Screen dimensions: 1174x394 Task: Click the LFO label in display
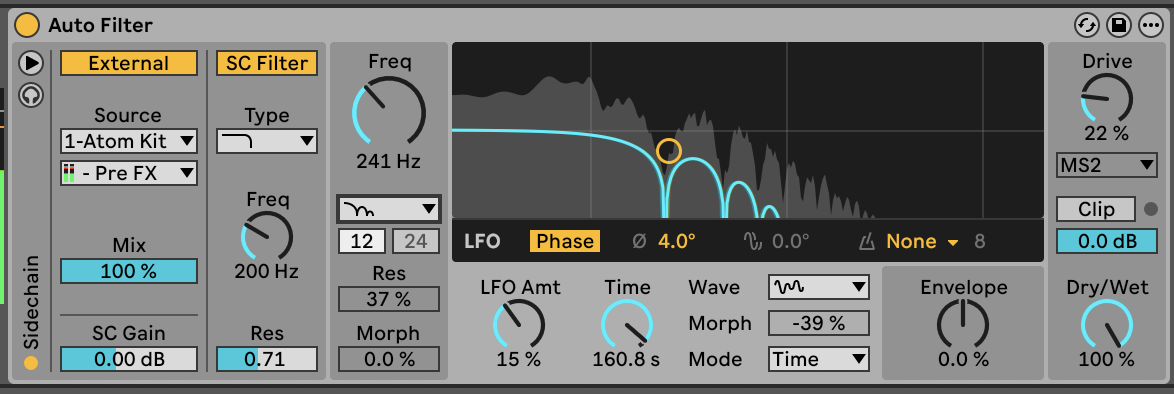tap(482, 241)
